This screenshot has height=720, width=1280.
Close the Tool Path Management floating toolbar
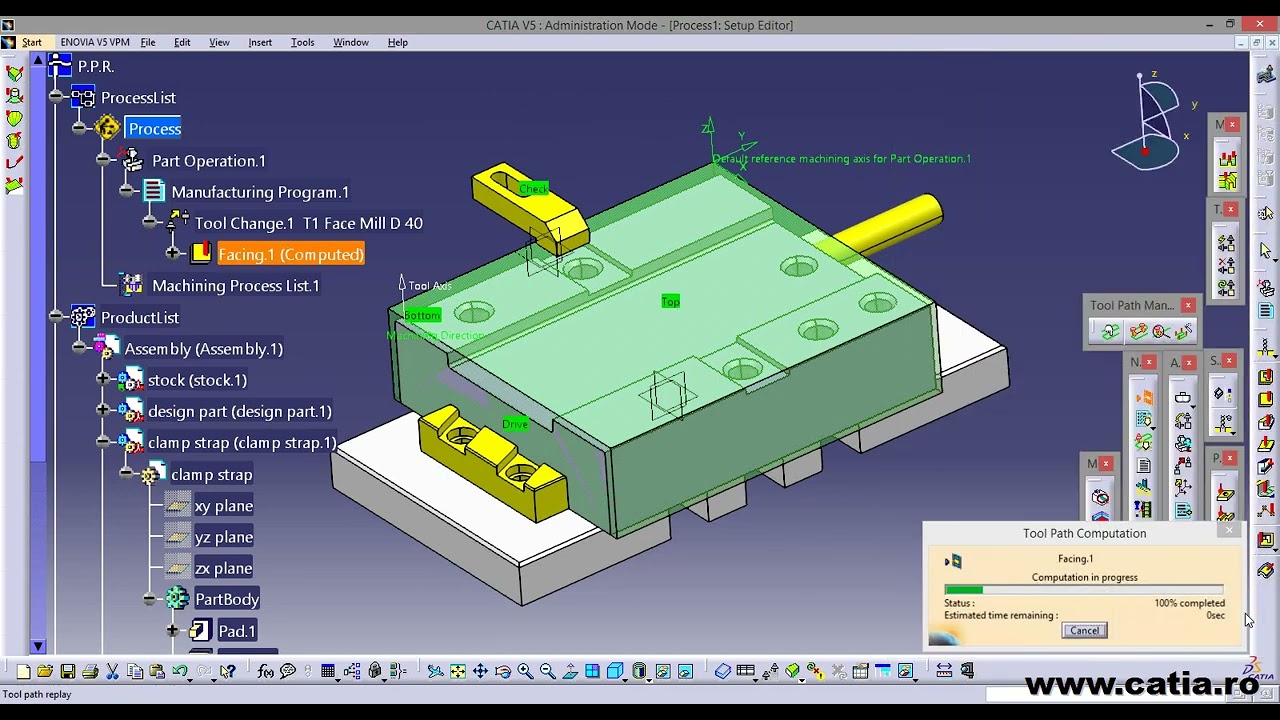coord(1188,305)
